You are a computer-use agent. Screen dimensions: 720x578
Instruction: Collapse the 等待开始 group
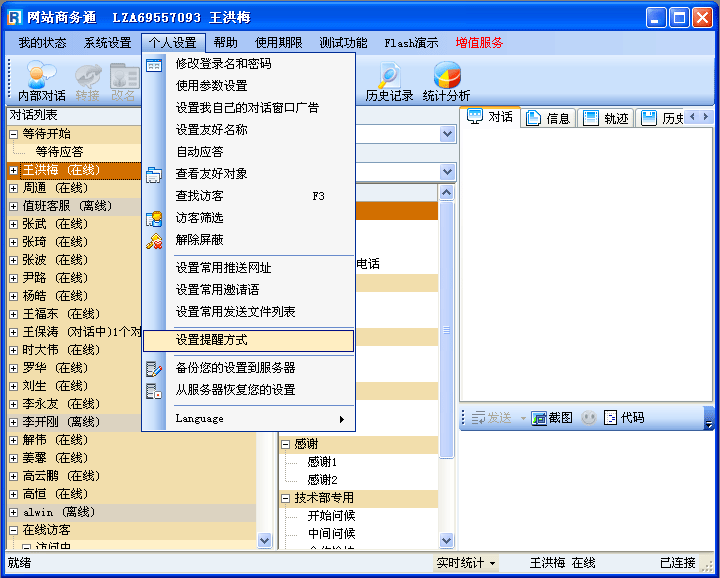pos(14,134)
